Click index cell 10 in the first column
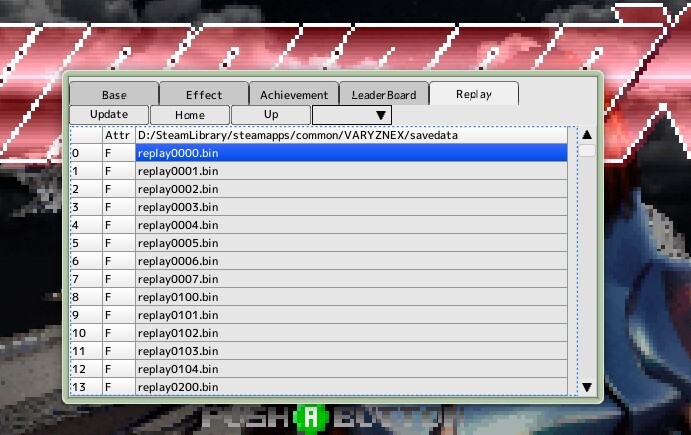Image resolution: width=691 pixels, height=435 pixels. (x=86, y=333)
